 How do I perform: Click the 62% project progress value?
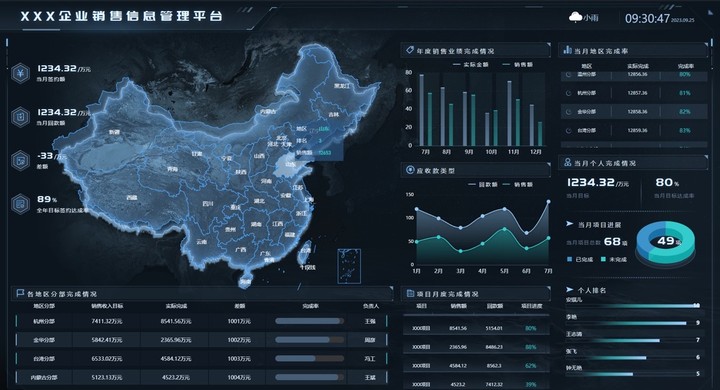[x=531, y=366]
